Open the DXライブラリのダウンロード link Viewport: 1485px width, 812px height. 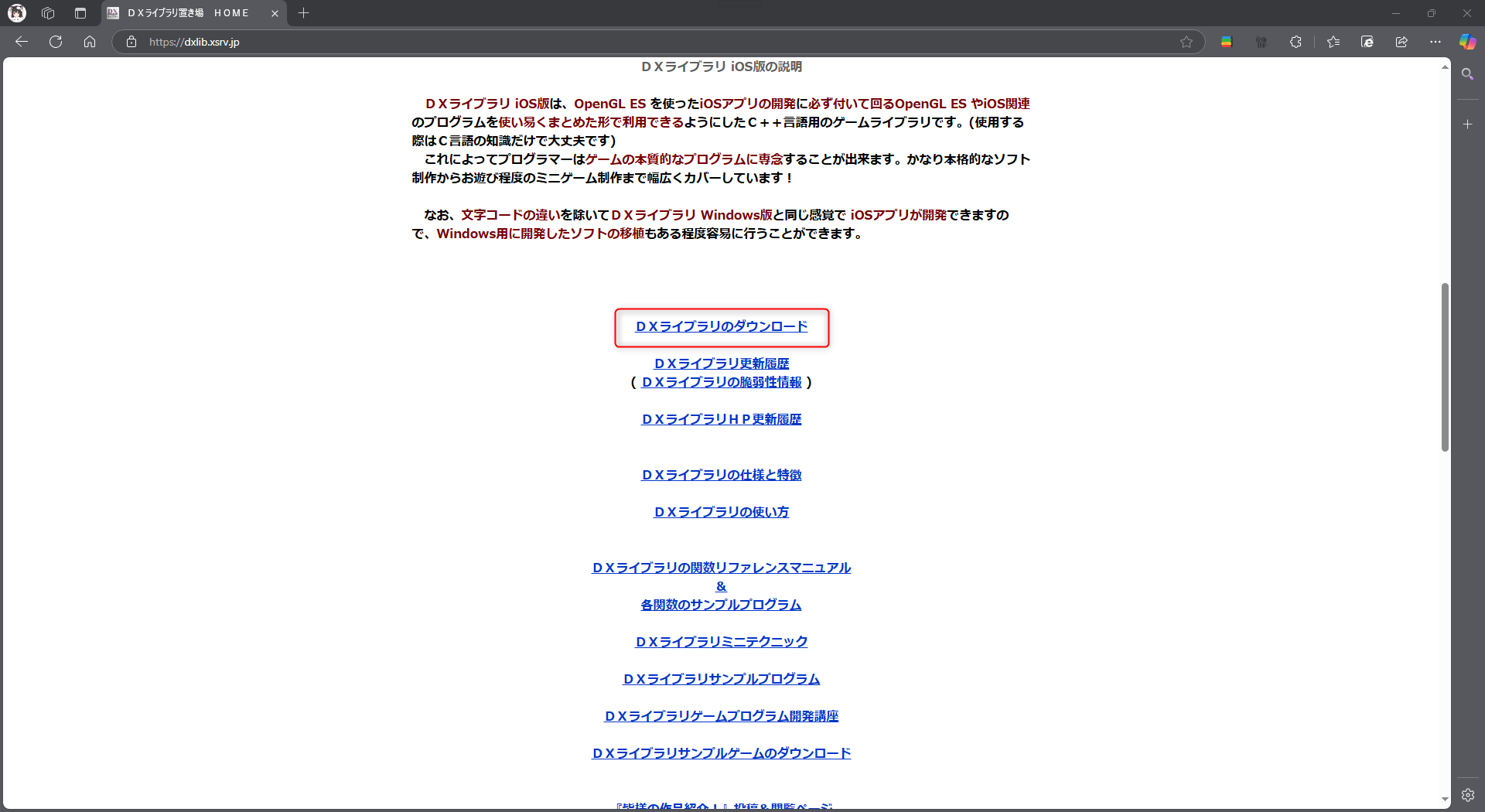[x=721, y=327]
